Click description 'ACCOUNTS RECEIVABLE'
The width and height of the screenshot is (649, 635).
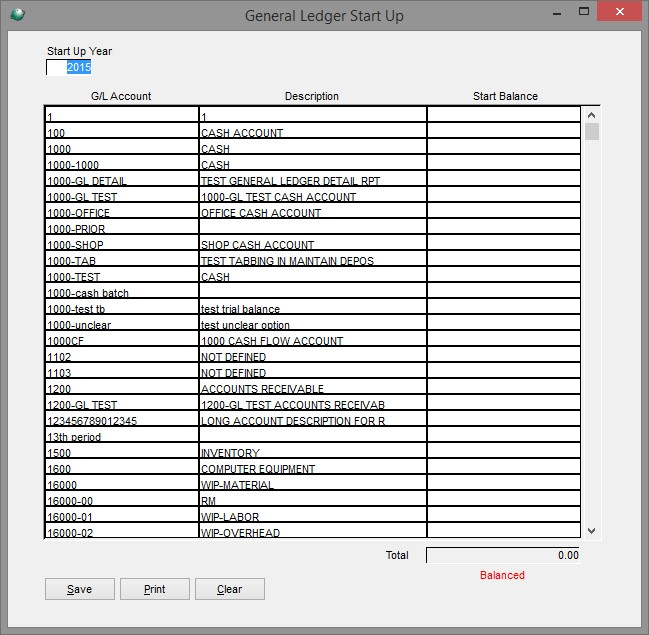(x=313, y=387)
